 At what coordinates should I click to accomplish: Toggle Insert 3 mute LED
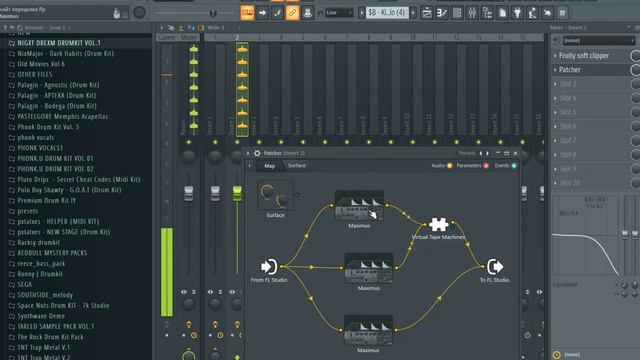tap(259, 142)
